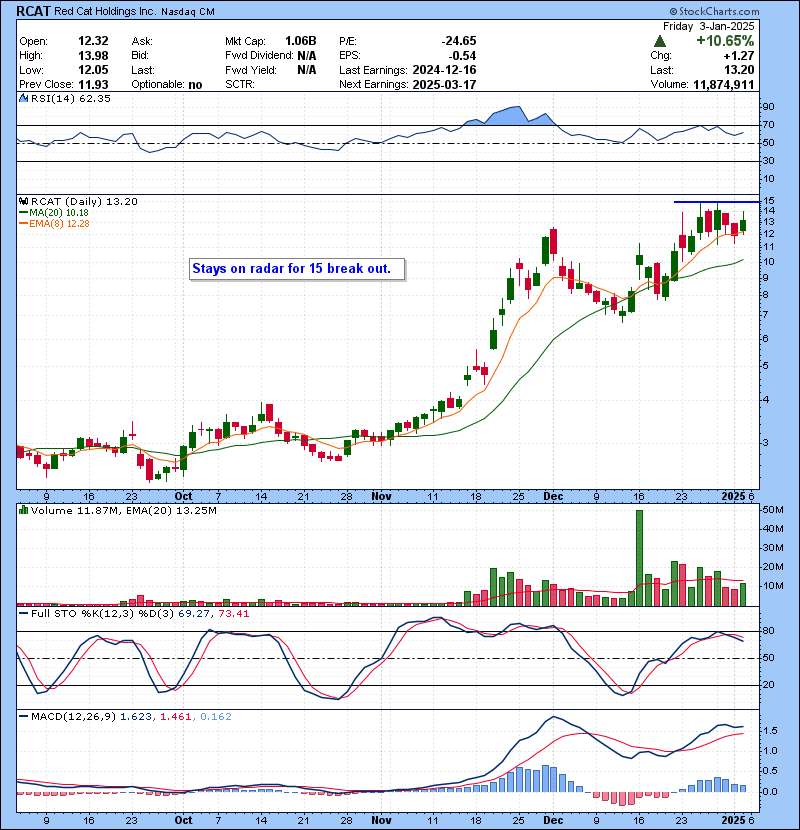Click the Next Earnings date 2025-03-17
Image resolution: width=800 pixels, height=830 pixels.
(444, 84)
